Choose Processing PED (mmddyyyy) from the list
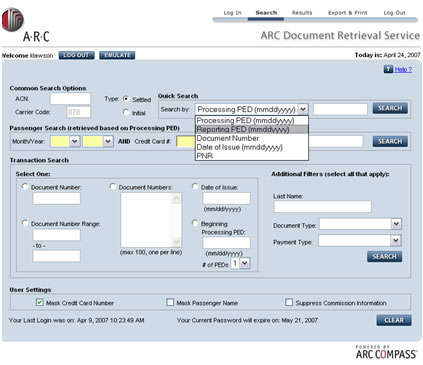423x365 pixels. coord(252,120)
